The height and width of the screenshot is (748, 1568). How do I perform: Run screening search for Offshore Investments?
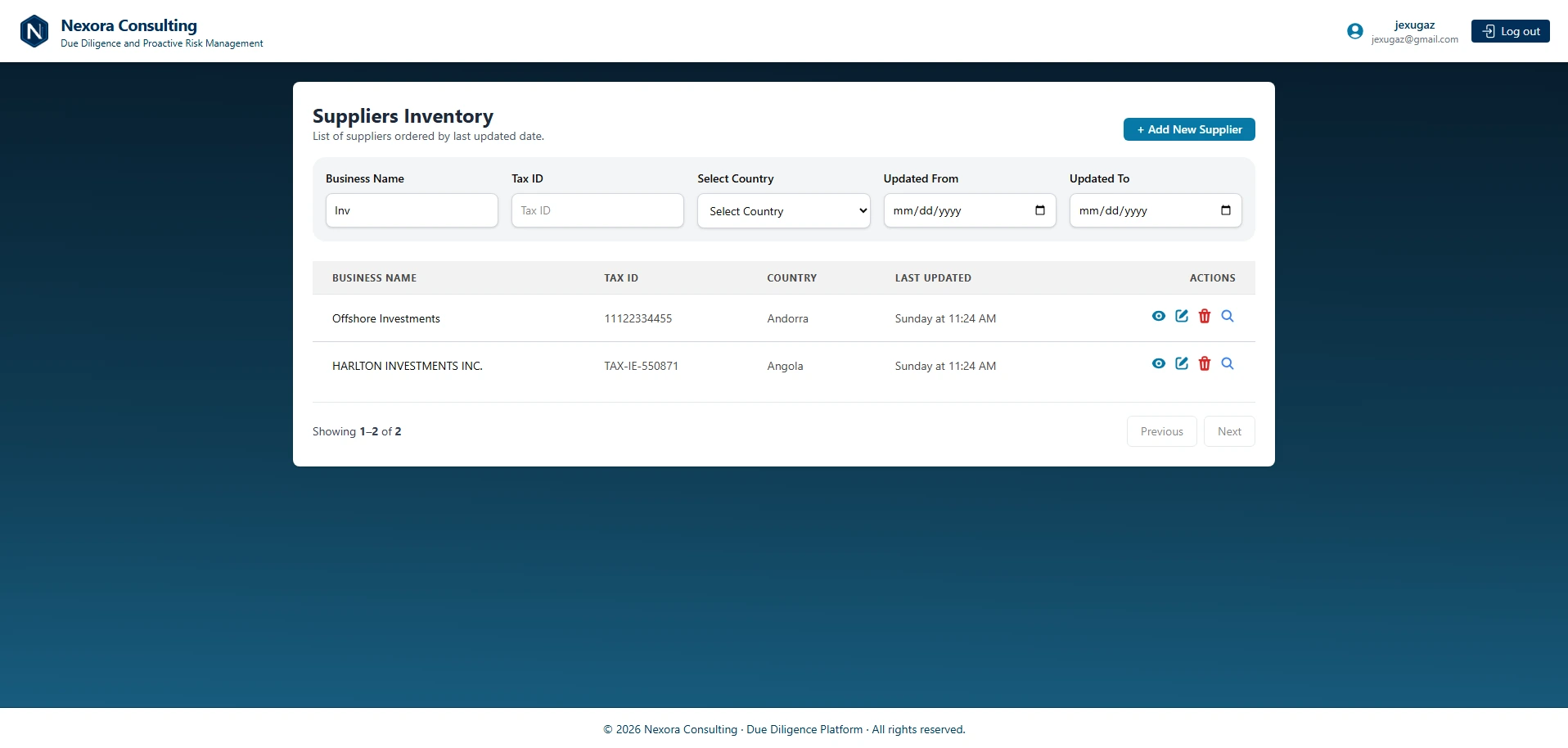pyautogui.click(x=1228, y=316)
